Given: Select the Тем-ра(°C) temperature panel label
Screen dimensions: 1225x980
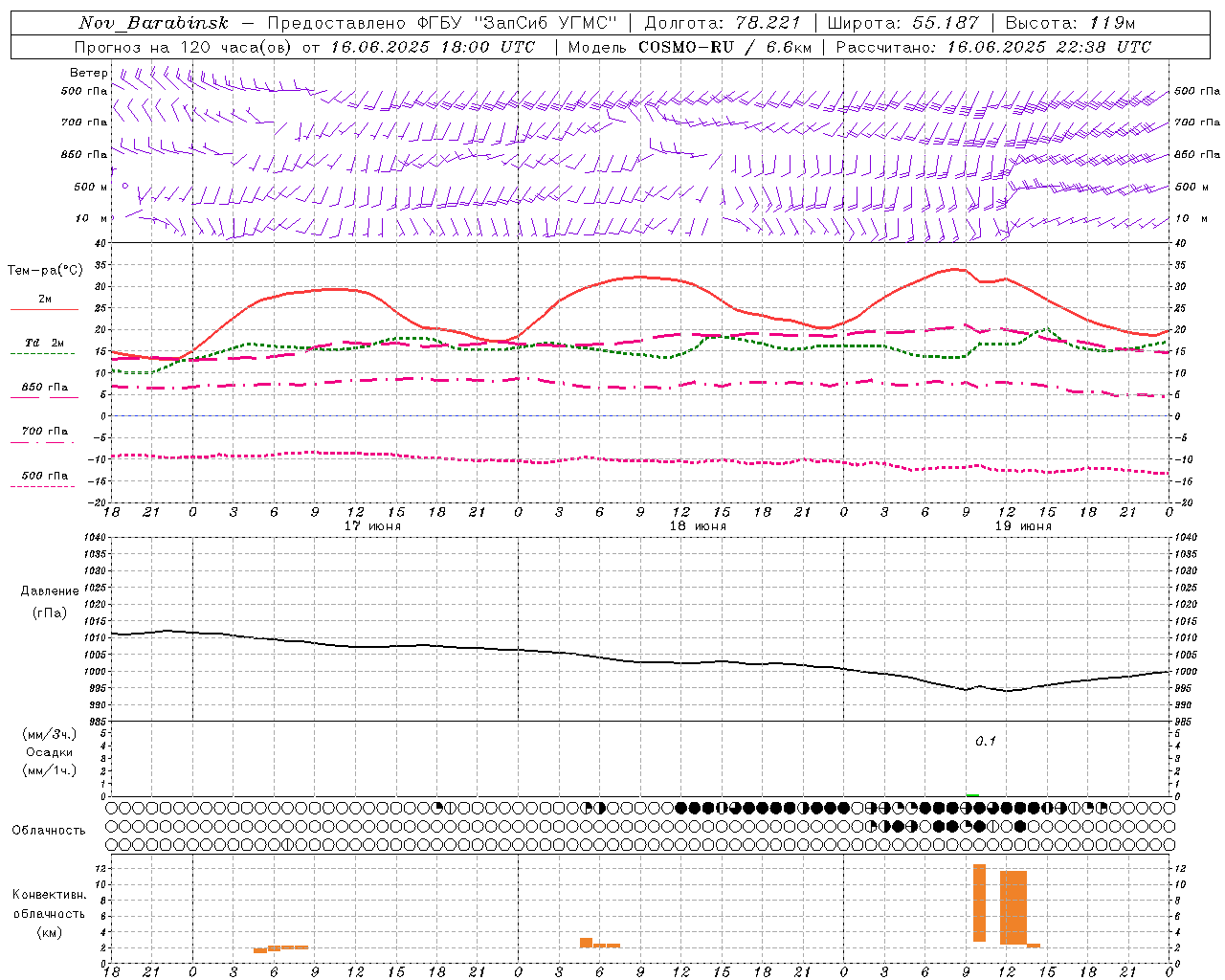Looking at the screenshot, I should point(45,271).
